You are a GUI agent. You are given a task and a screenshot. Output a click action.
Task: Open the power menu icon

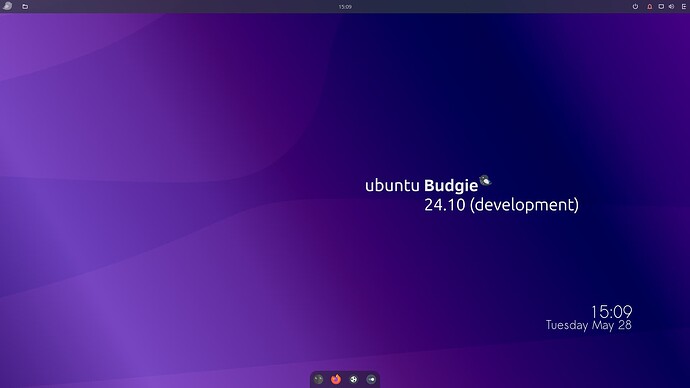pos(635,7)
